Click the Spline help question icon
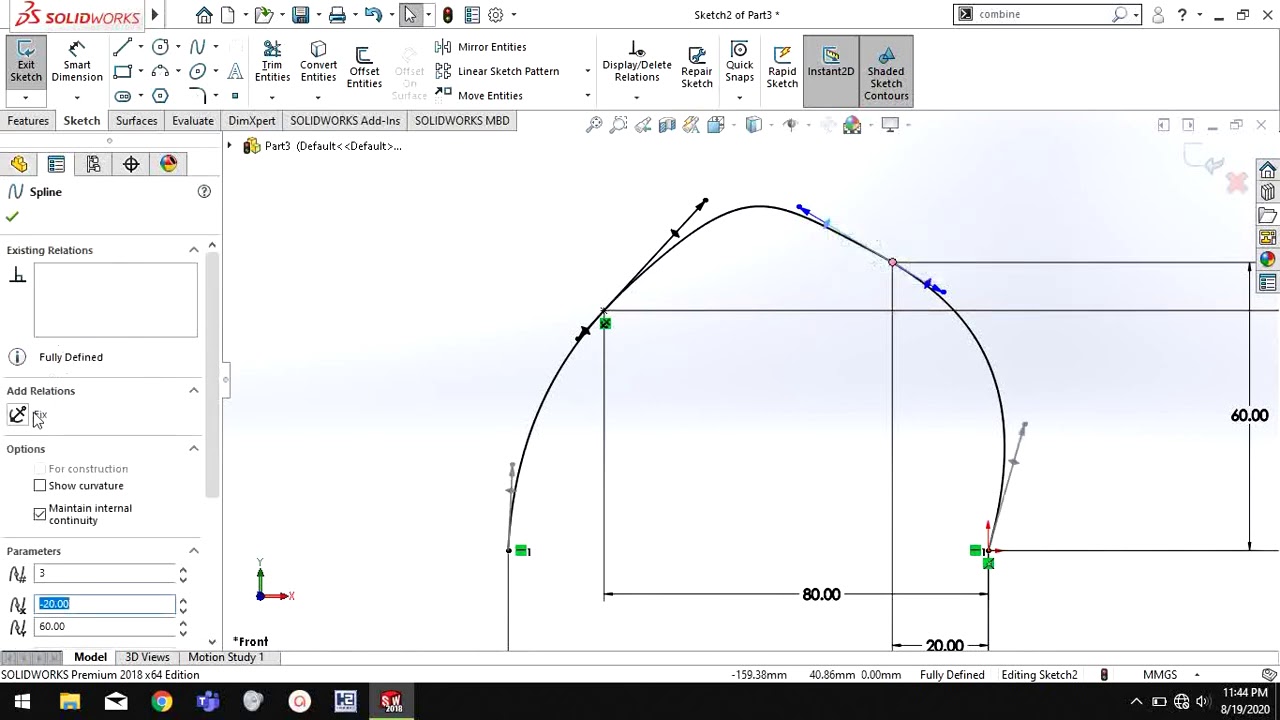Image resolution: width=1280 pixels, height=720 pixels. 204,191
